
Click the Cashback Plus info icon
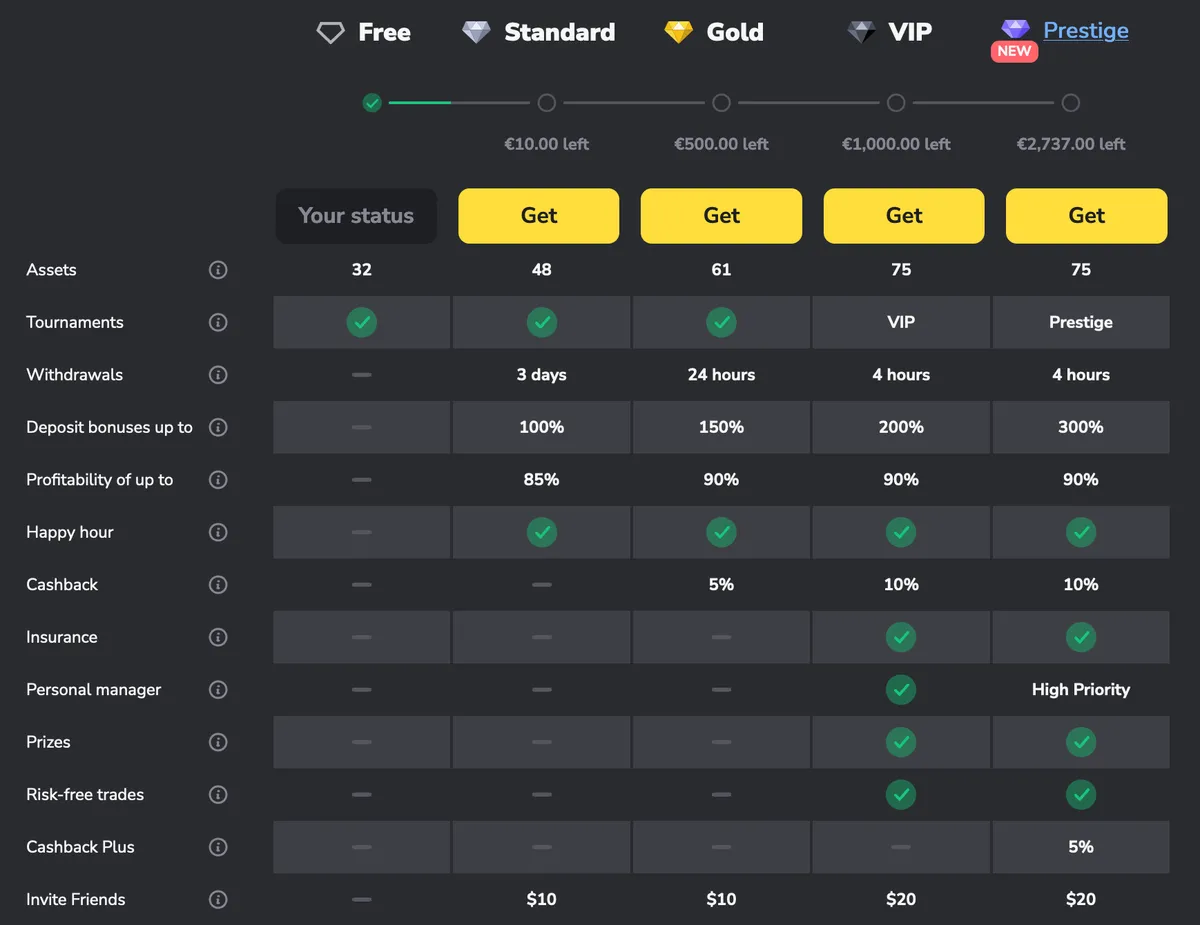[x=218, y=847]
